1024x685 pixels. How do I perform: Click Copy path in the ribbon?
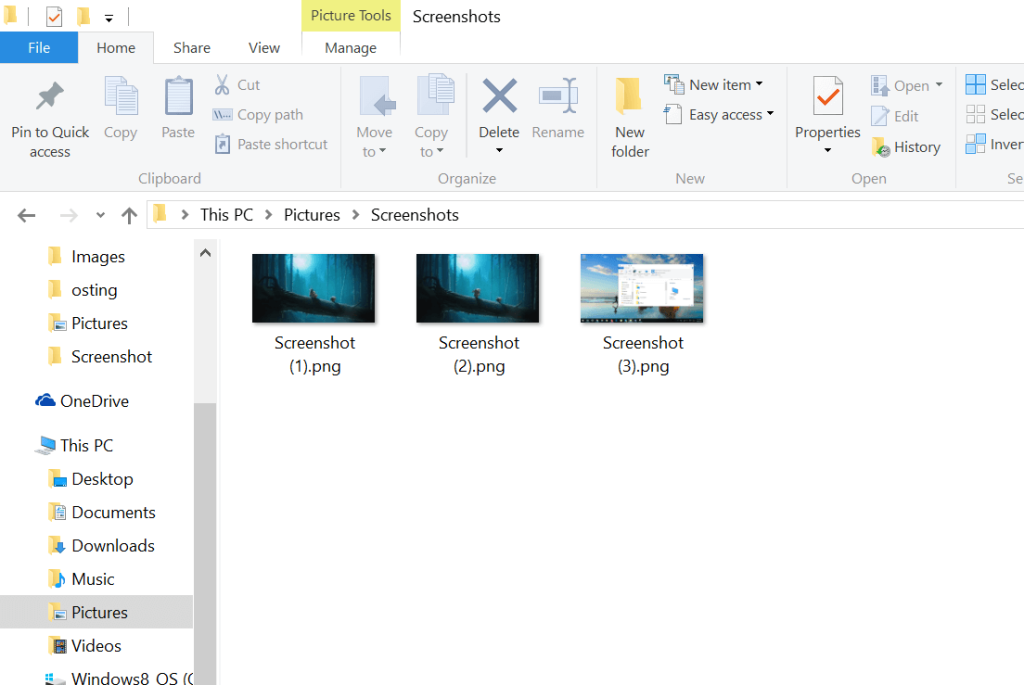(x=265, y=115)
